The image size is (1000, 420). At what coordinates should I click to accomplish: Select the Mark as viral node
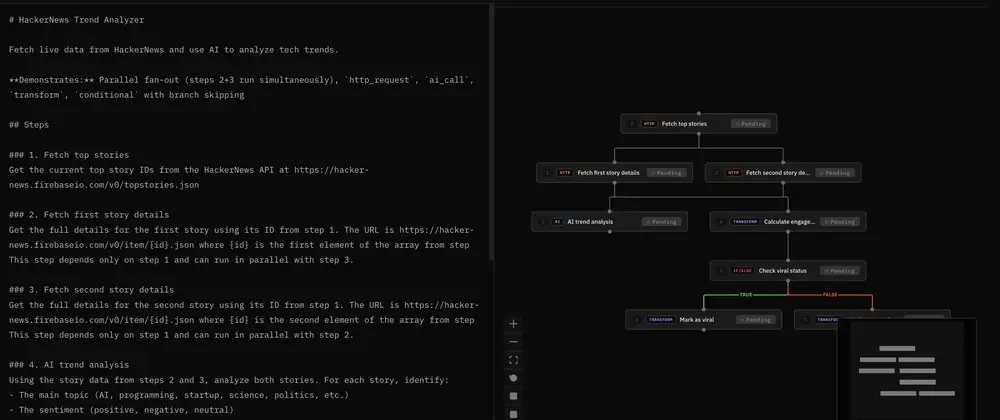pyautogui.click(x=703, y=319)
